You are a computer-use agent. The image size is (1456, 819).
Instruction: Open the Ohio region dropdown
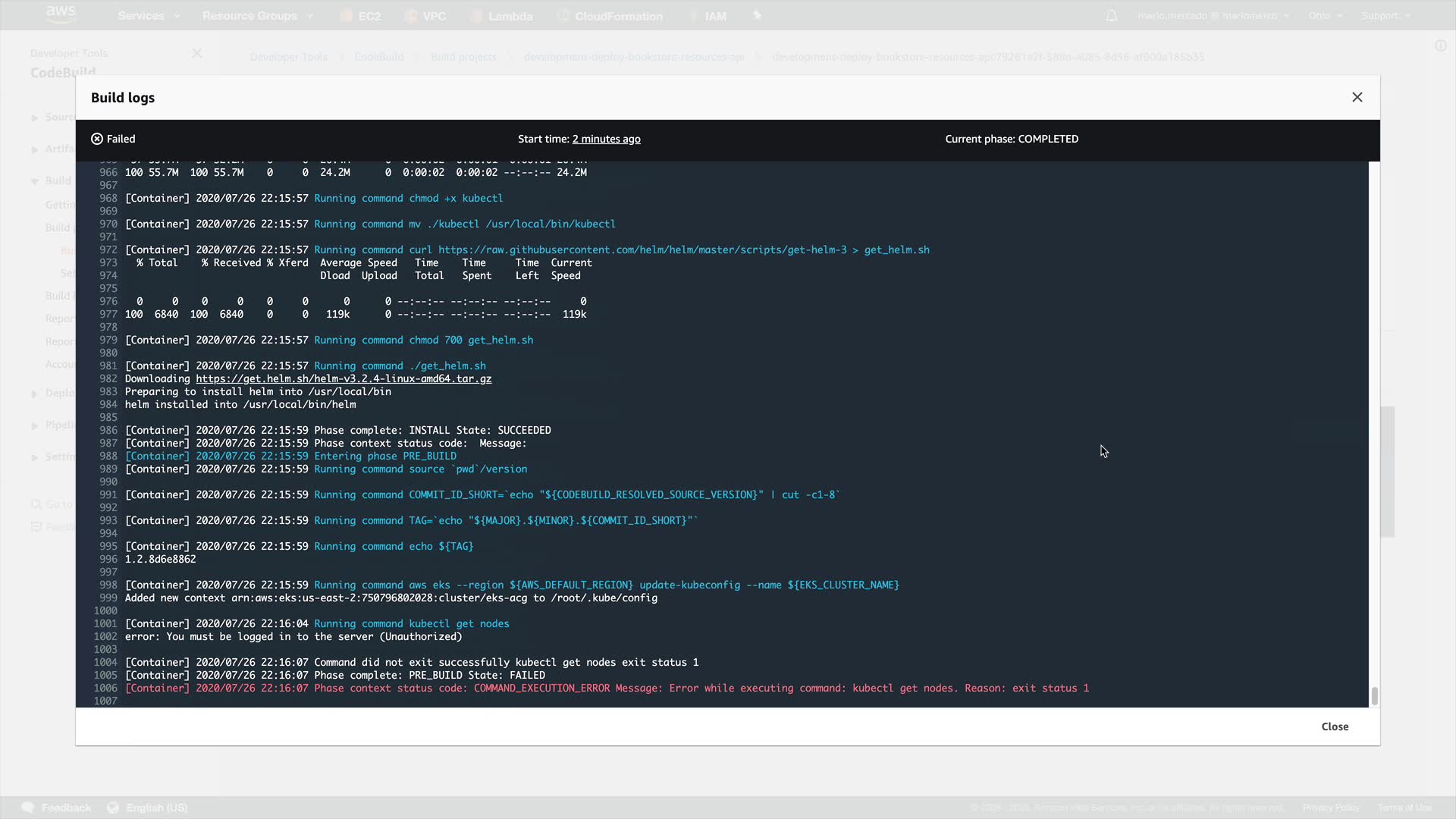1325,16
